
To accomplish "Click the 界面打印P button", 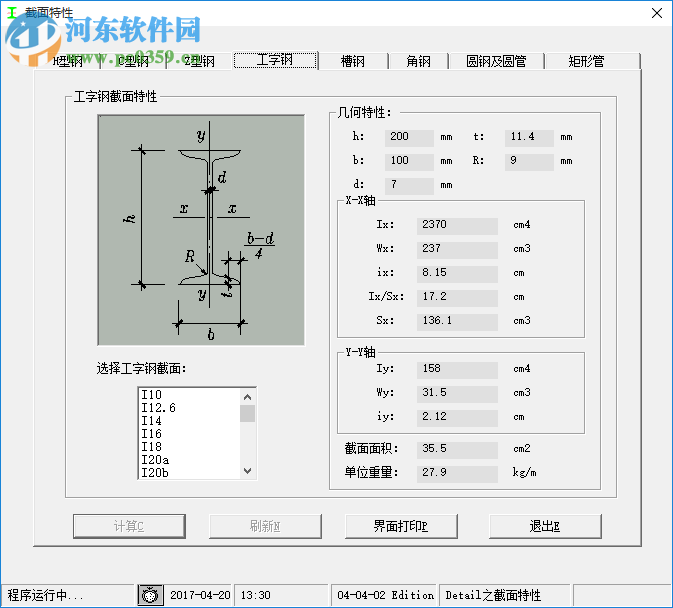I will [401, 526].
